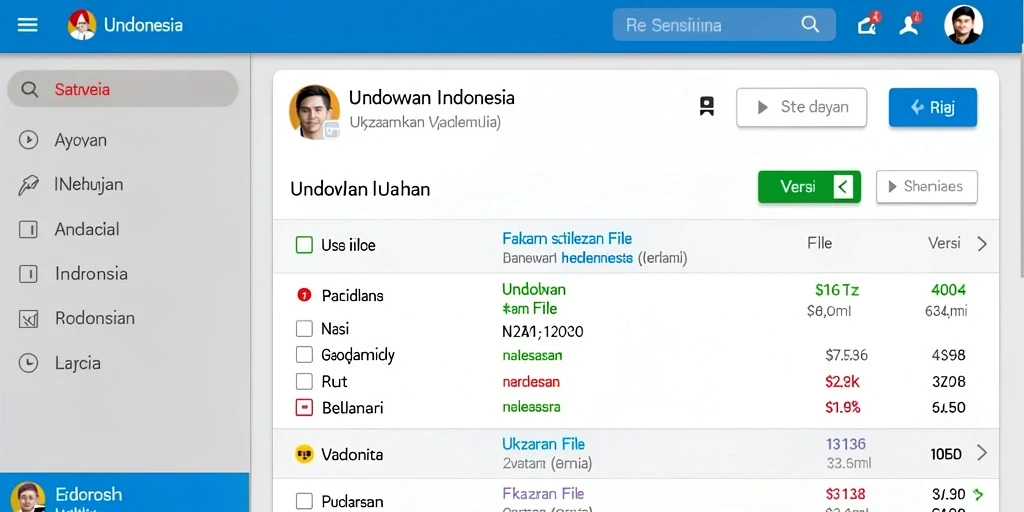The width and height of the screenshot is (1024, 512).
Task: Click the blue Riaj button
Action: coord(933,107)
